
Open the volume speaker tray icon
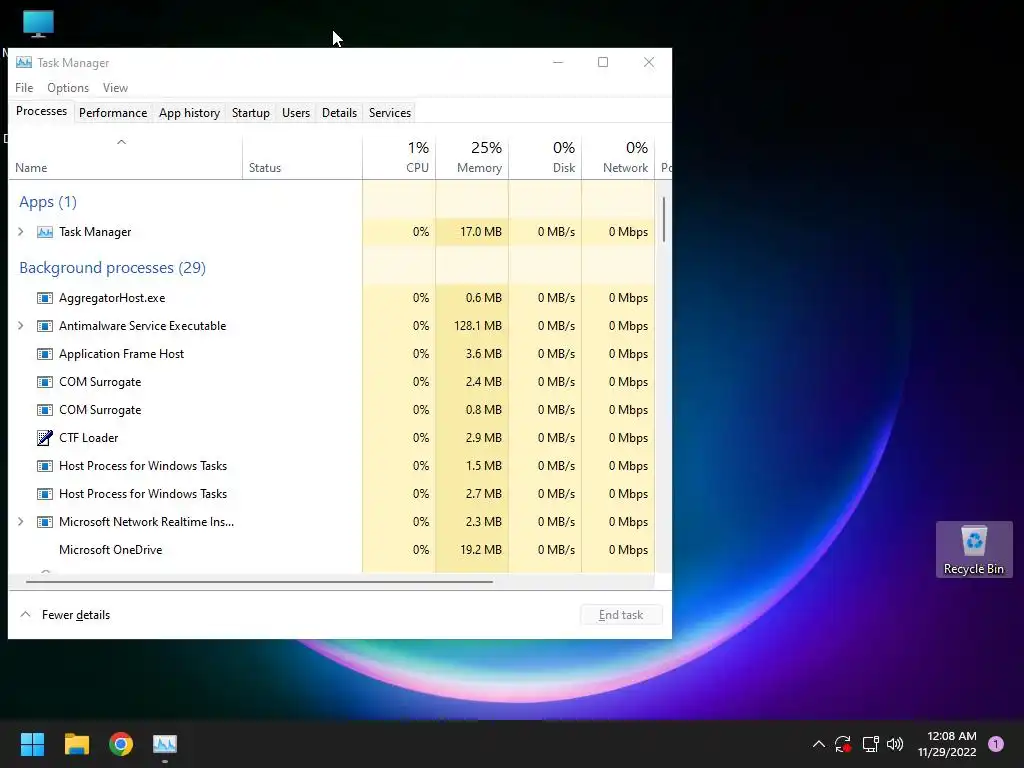[895, 744]
